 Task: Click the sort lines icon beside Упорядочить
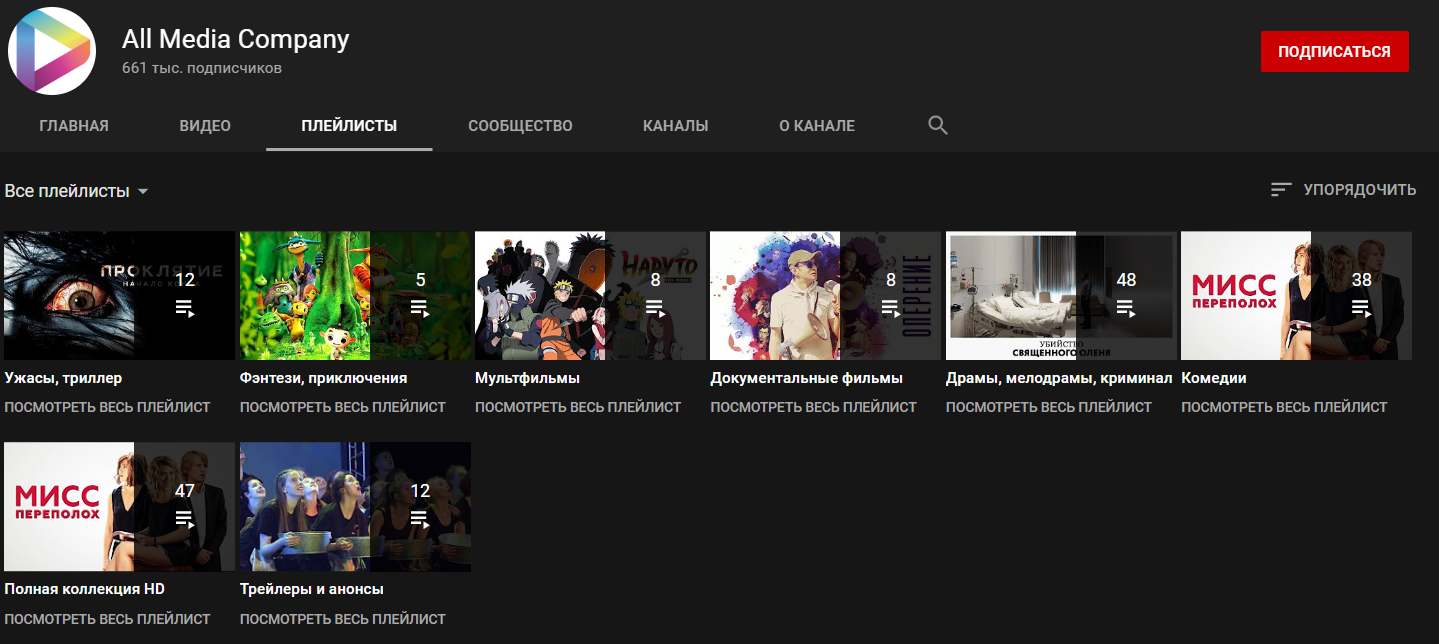click(1281, 190)
